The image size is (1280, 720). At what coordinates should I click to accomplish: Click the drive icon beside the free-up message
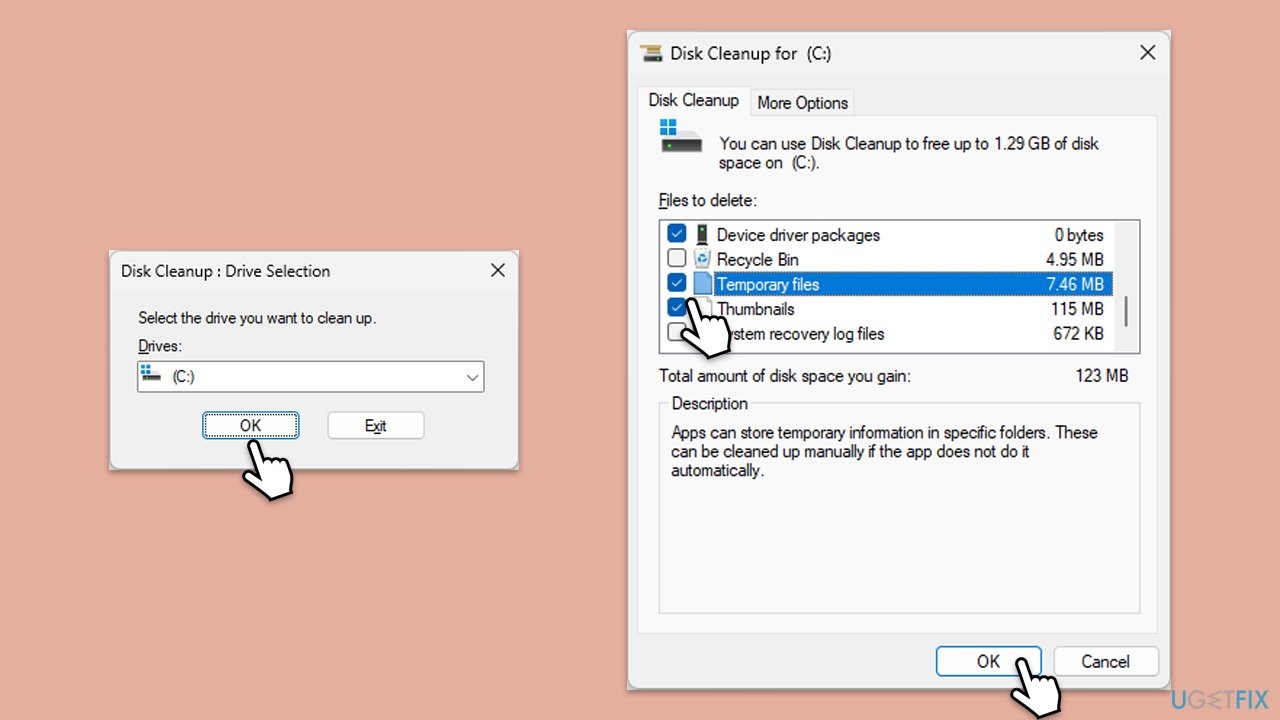681,136
